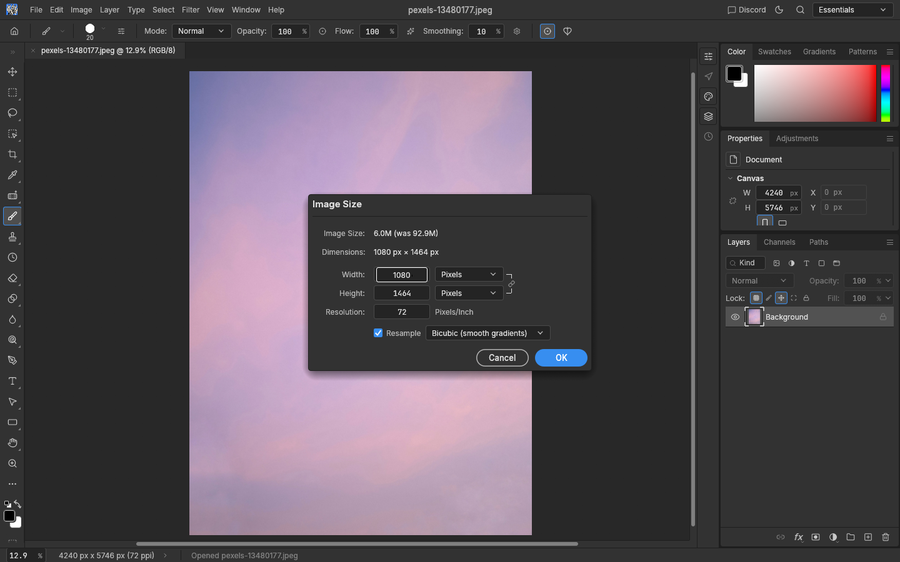Open the History clock icon in side strip

tap(709, 137)
